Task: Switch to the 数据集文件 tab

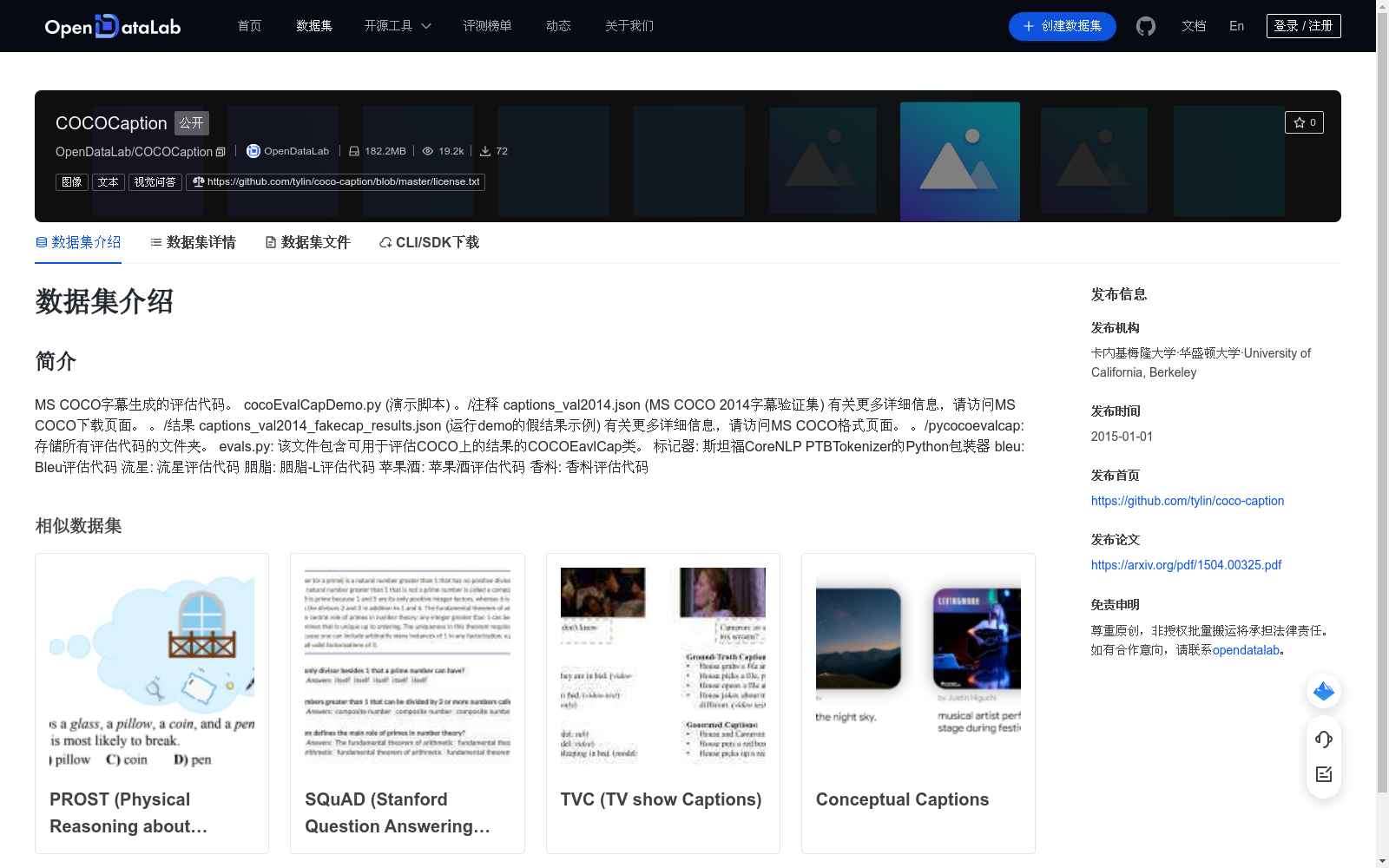Action: tap(307, 242)
